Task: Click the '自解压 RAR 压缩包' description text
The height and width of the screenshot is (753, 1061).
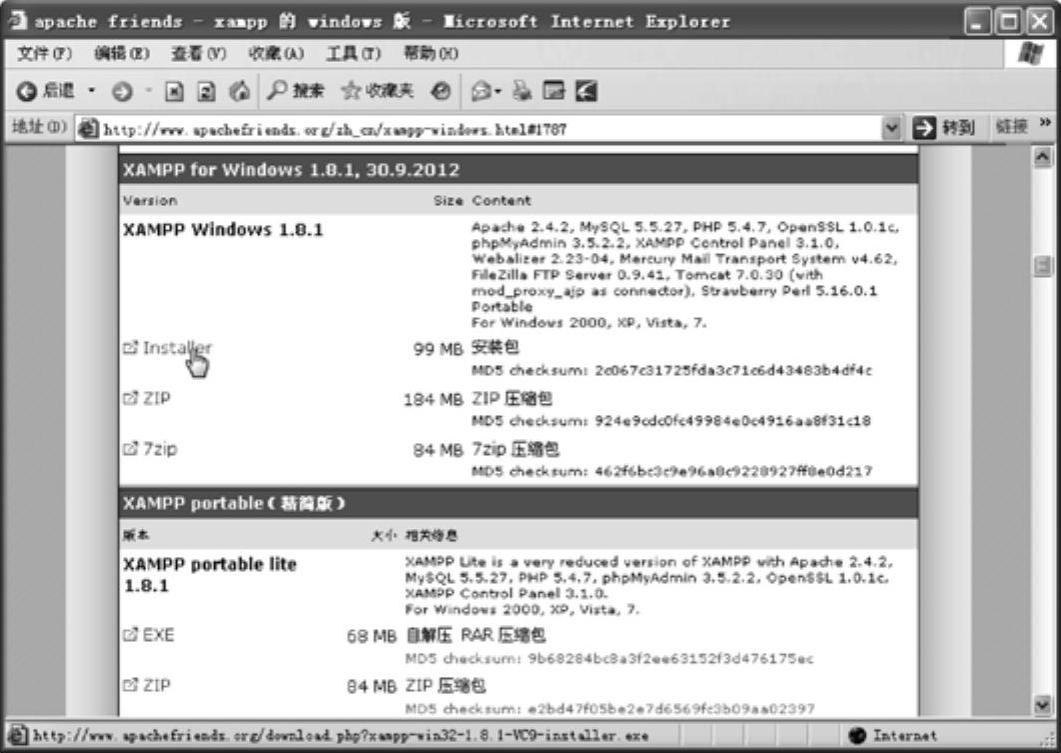Action: point(475,635)
